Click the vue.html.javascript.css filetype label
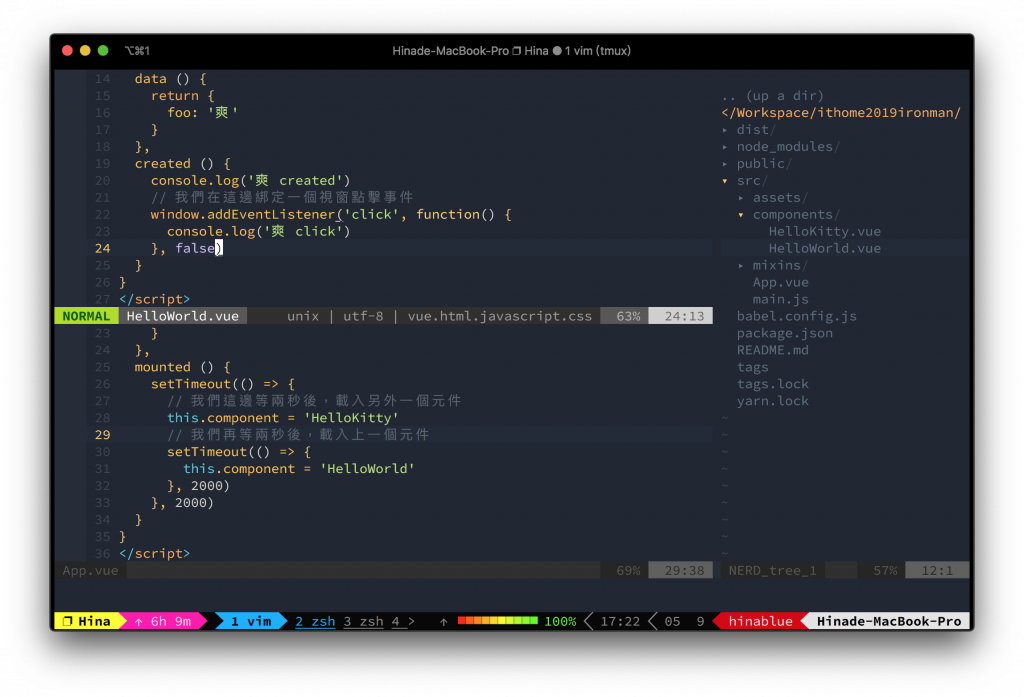The image size is (1024, 697). pos(500,316)
